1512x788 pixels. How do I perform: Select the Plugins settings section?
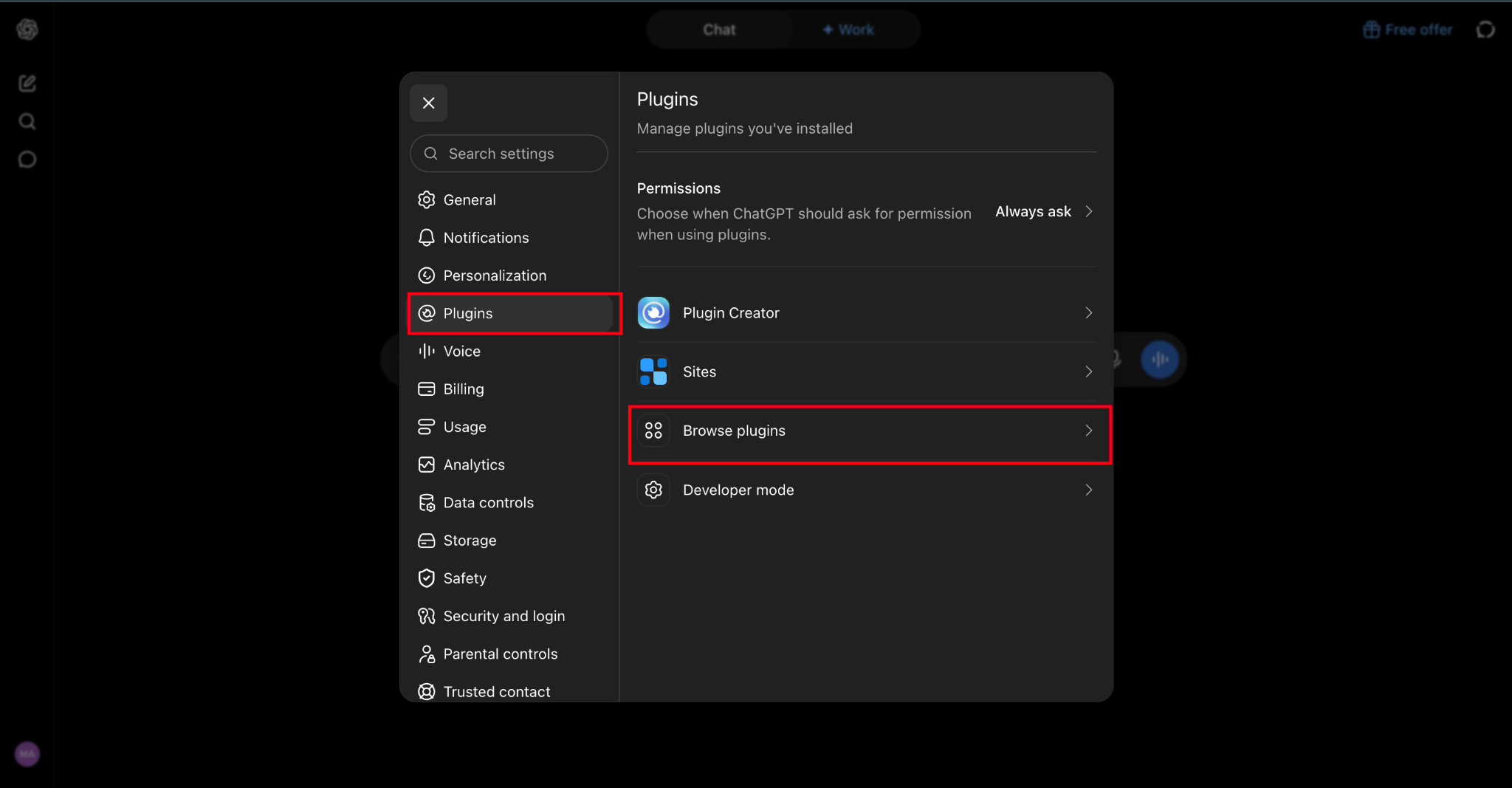tap(510, 313)
